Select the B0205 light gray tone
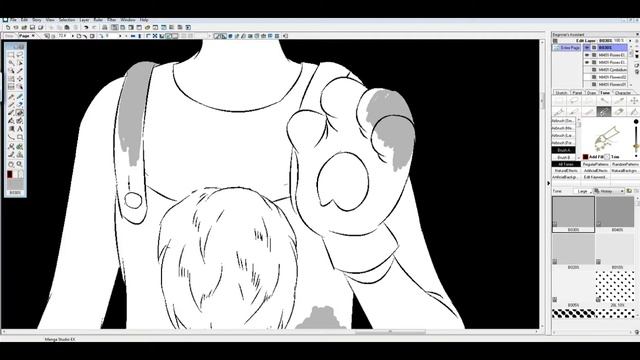This screenshot has height=360, width=640. pyautogui.click(x=573, y=249)
